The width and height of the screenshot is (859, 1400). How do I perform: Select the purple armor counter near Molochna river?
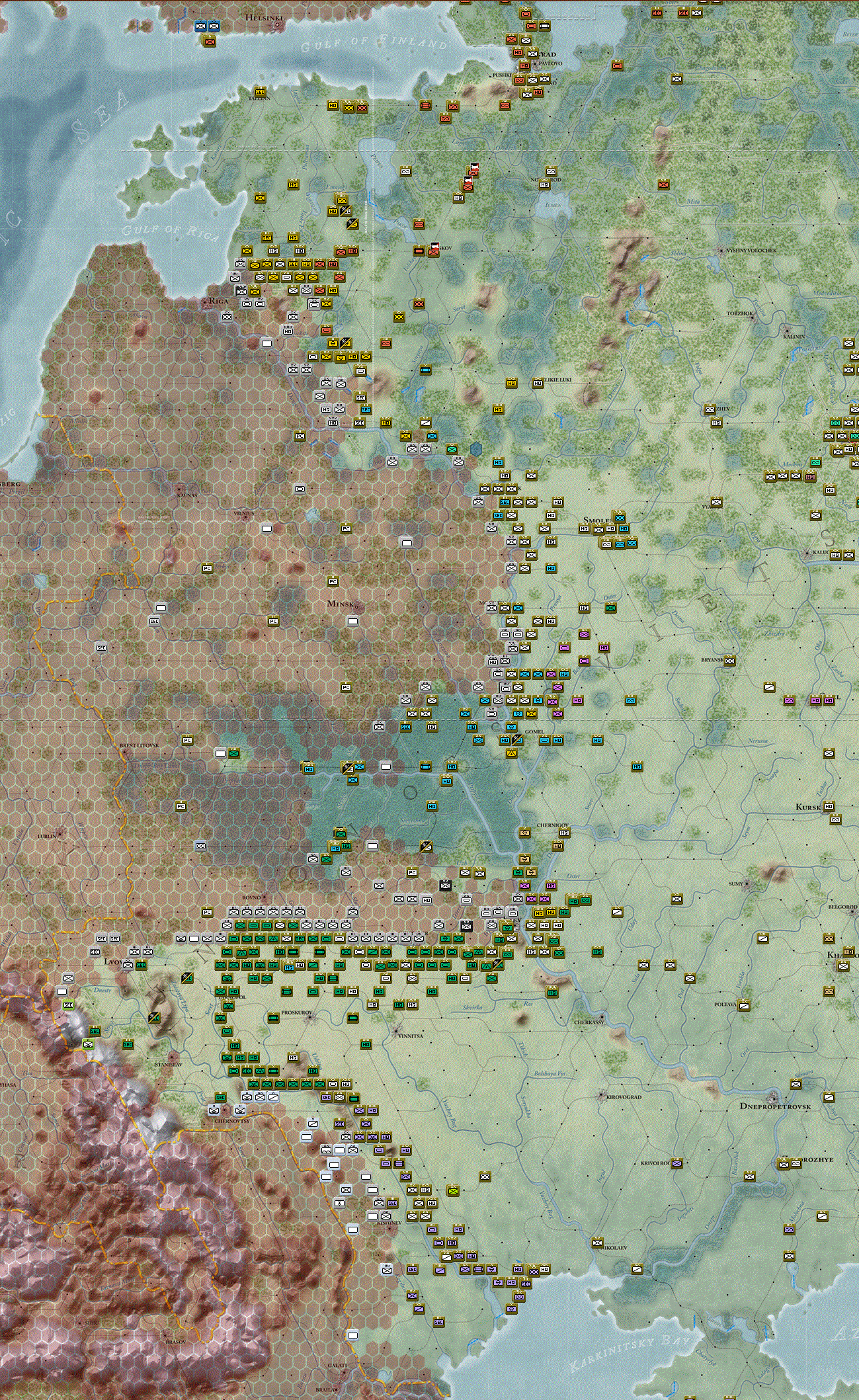coord(789,1229)
